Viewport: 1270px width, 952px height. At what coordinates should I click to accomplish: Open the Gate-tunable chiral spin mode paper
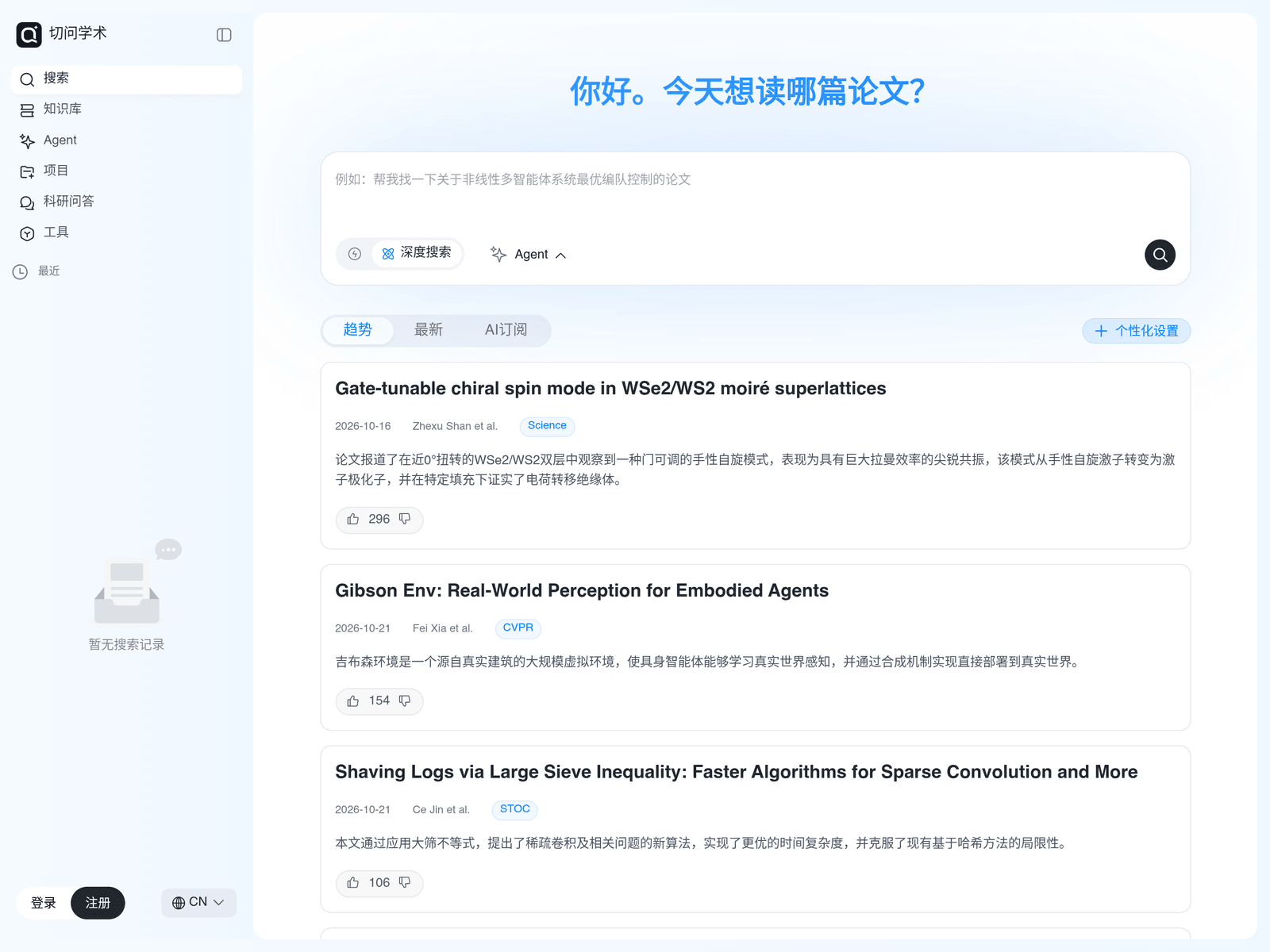tap(610, 389)
